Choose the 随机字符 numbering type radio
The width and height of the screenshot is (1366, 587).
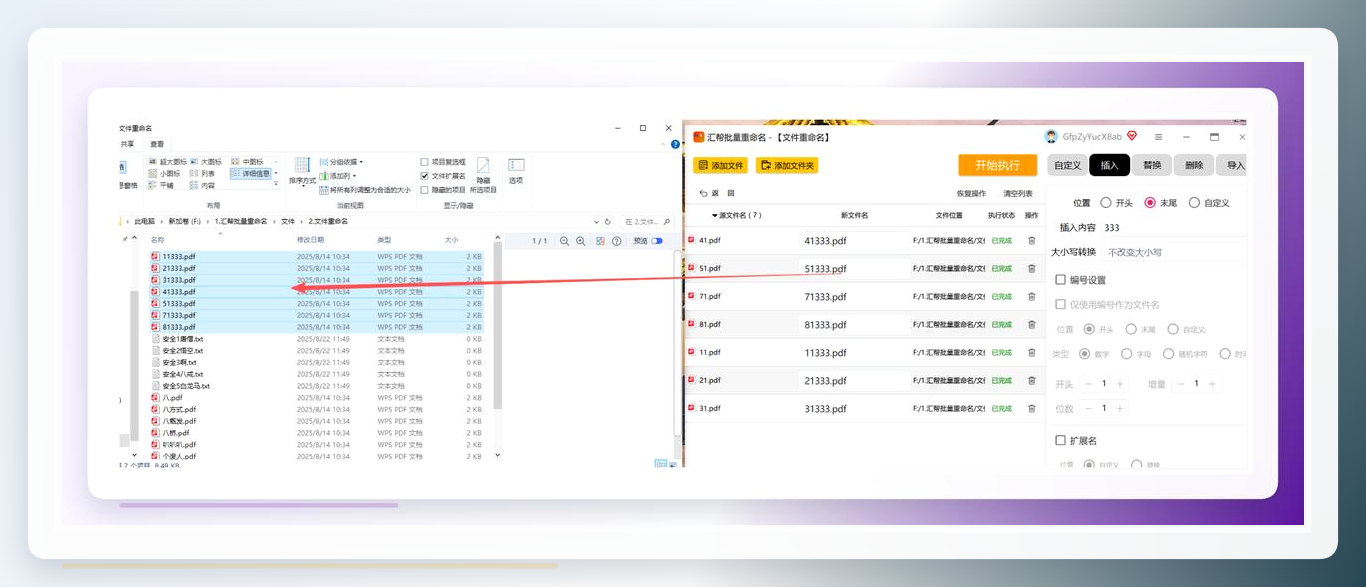[1168, 354]
